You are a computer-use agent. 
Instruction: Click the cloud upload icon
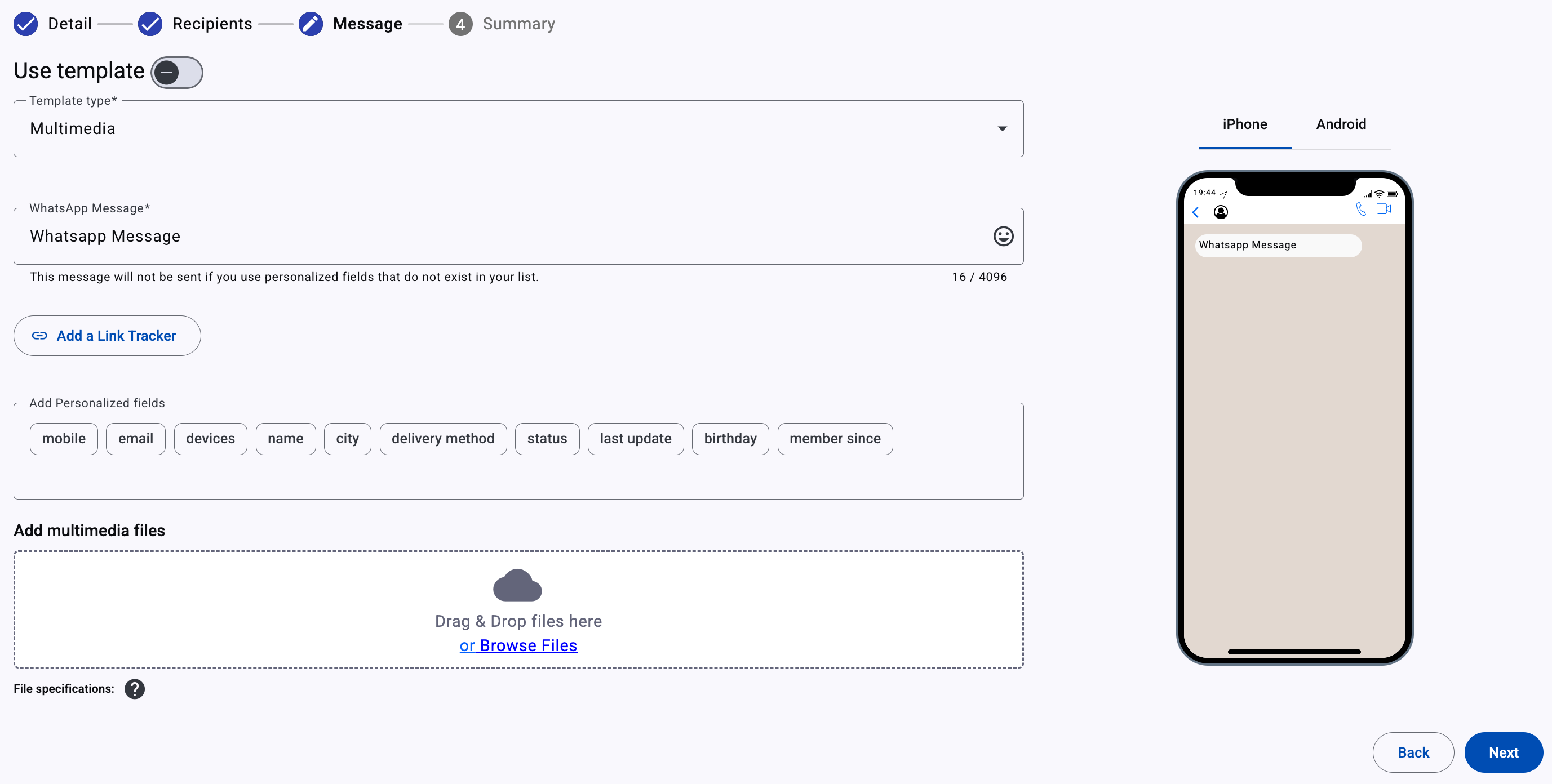click(517, 585)
